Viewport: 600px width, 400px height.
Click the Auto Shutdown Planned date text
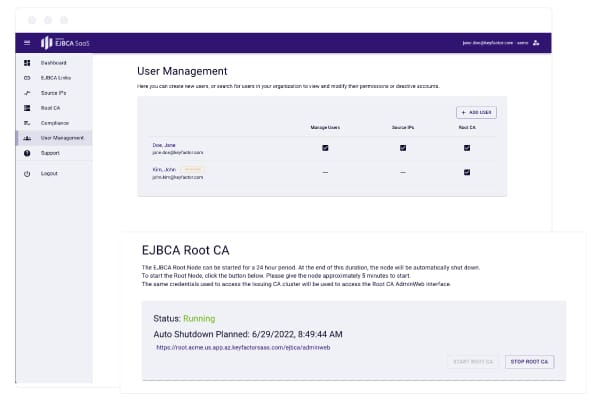248,334
